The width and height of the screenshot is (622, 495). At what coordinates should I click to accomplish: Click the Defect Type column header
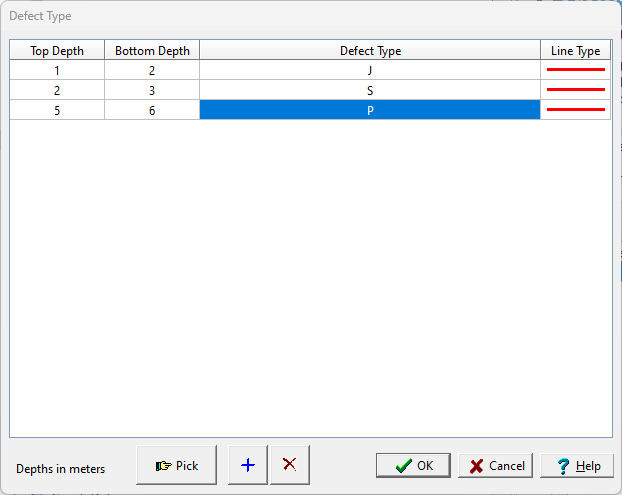tap(370, 51)
